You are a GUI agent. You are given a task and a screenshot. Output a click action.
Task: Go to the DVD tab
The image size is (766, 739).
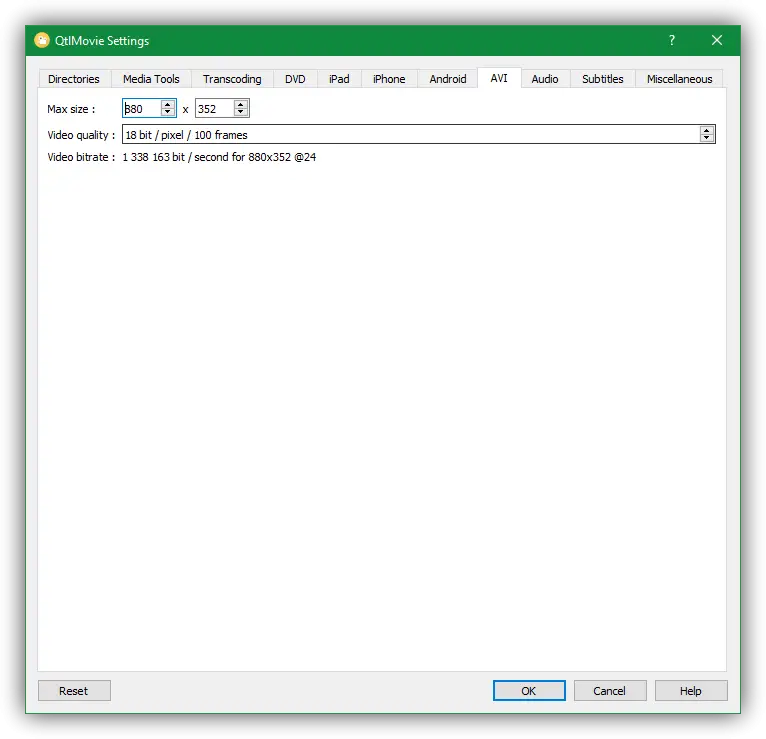pos(295,79)
